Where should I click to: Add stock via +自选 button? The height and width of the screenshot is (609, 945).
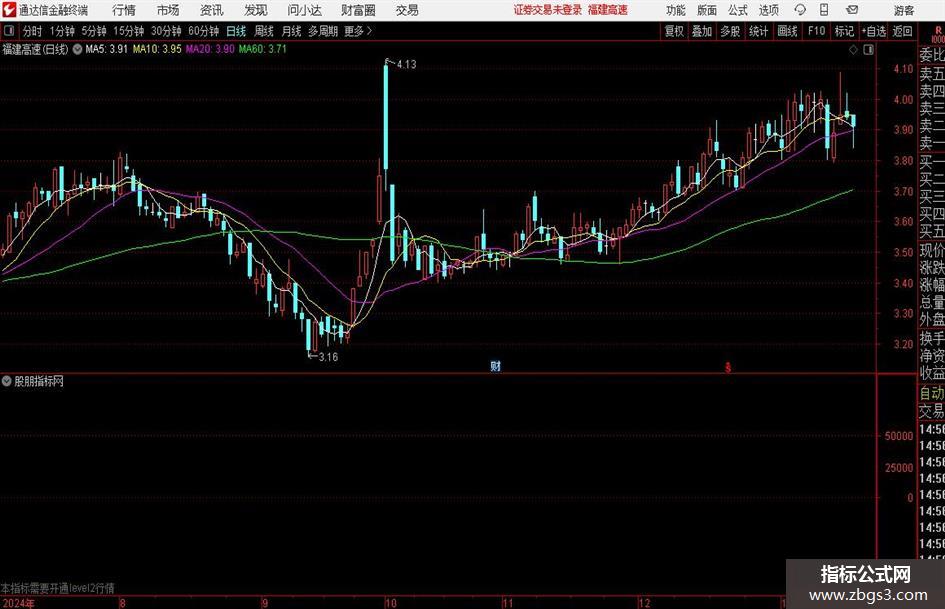point(874,31)
